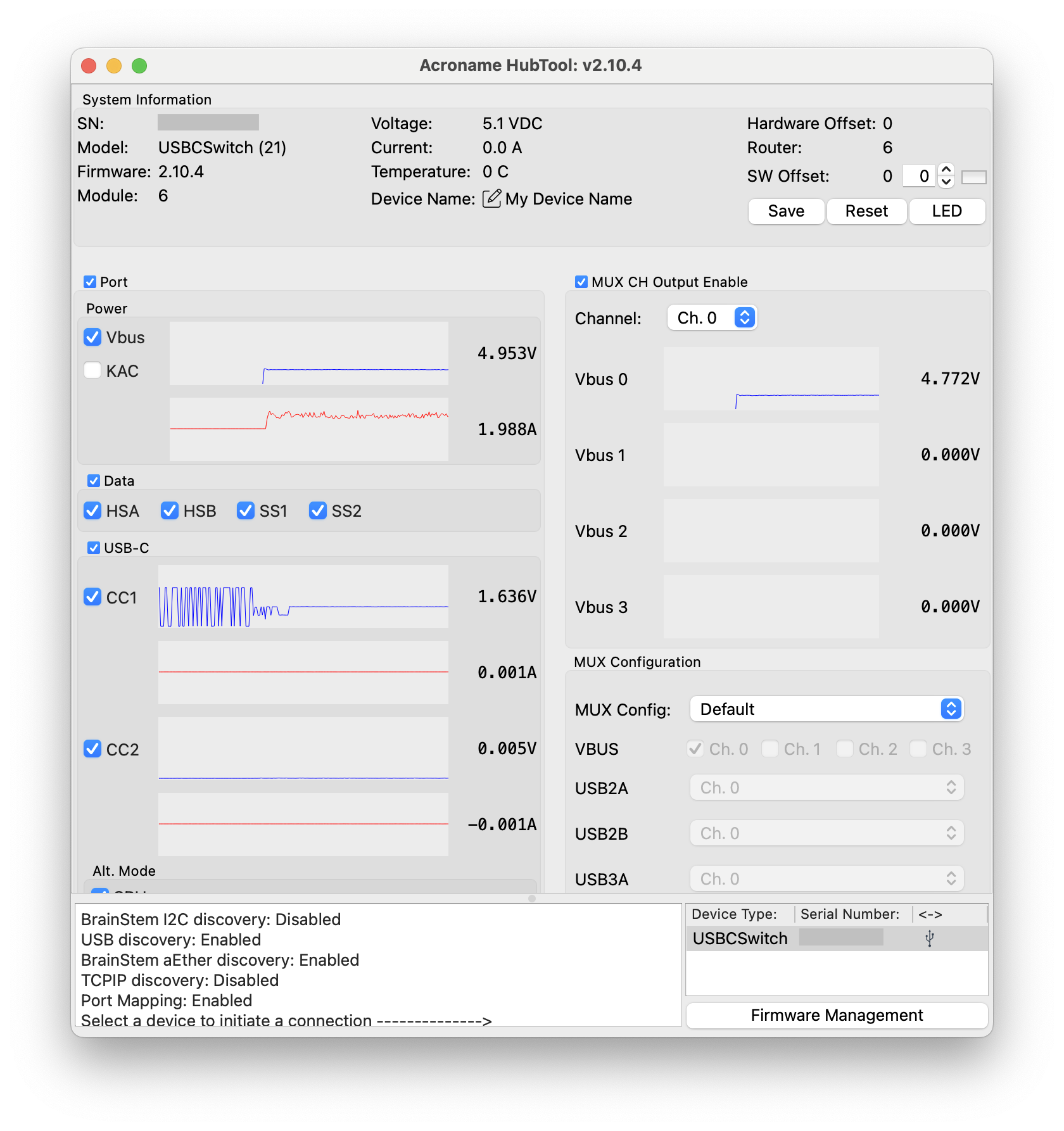Click the USB connection icon in device list
Viewport: 1064px width, 1131px height.
point(930,938)
